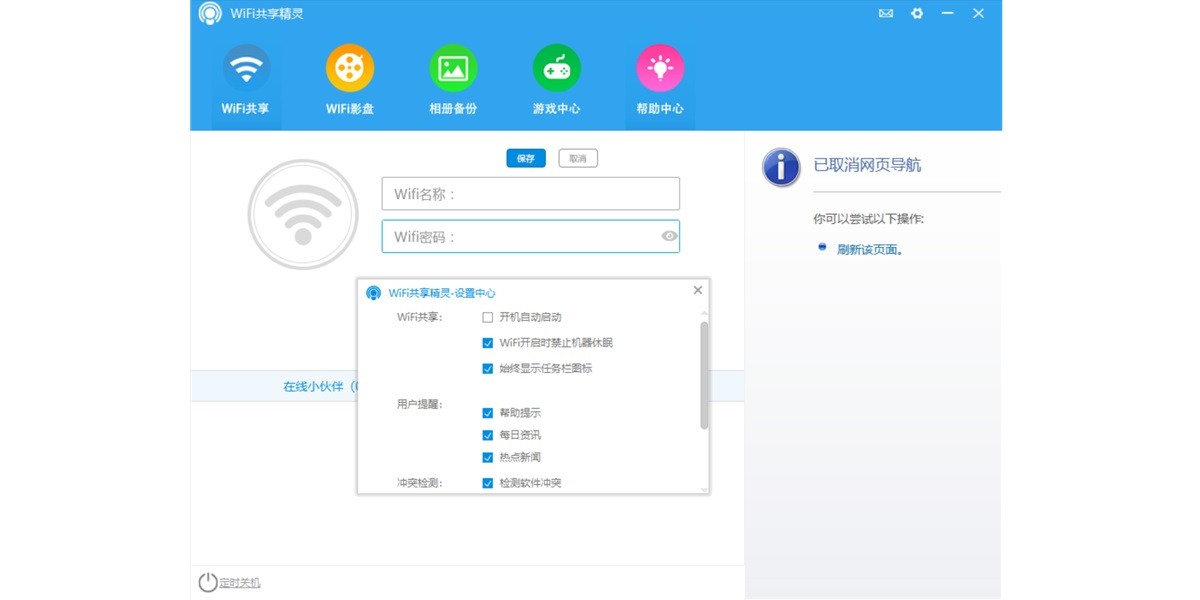Enable 开机自动启动 checkbox
This screenshot has width=1200, height=600.
pyautogui.click(x=488, y=317)
